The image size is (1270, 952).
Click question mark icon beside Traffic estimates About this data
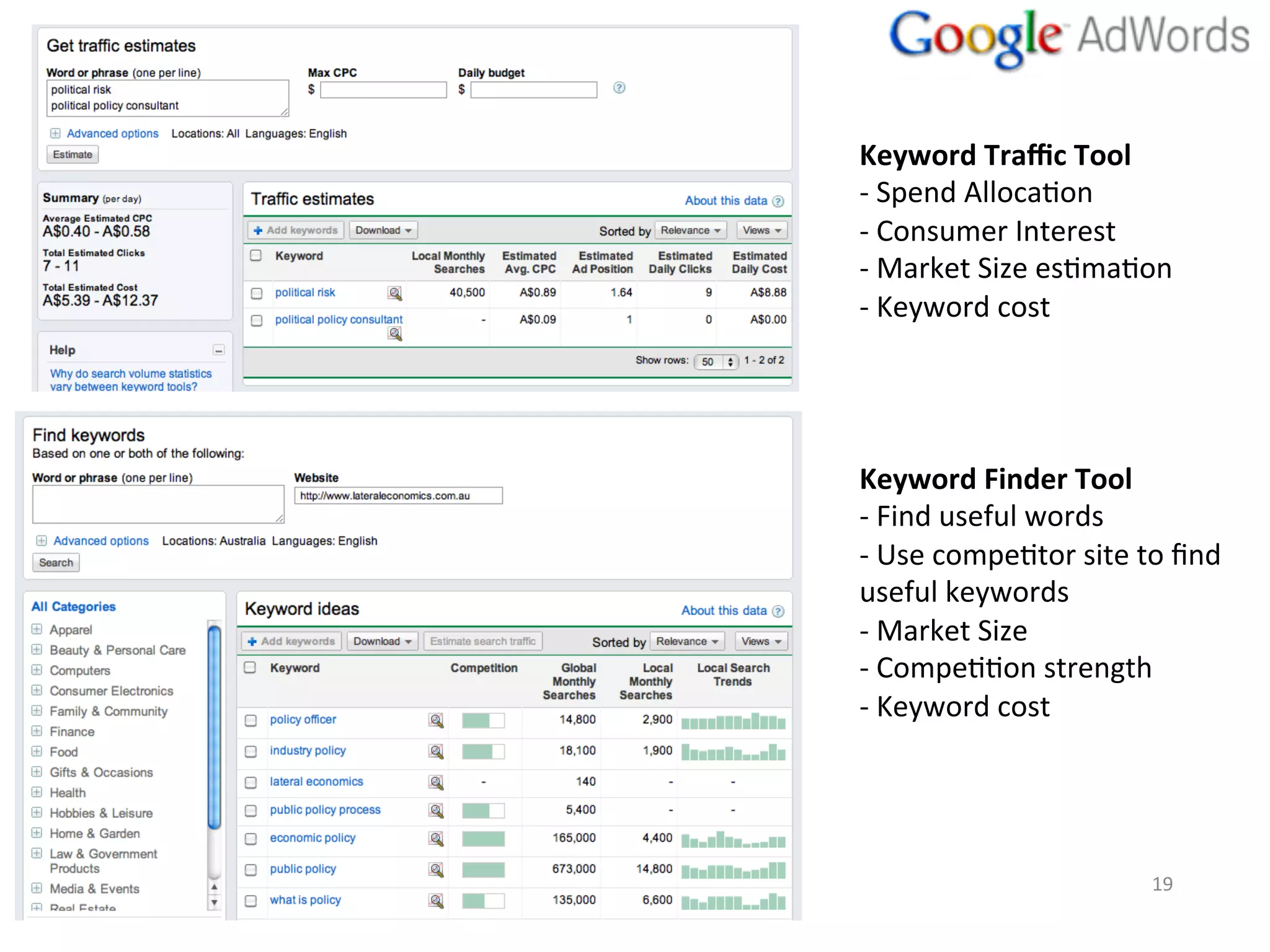pos(778,201)
